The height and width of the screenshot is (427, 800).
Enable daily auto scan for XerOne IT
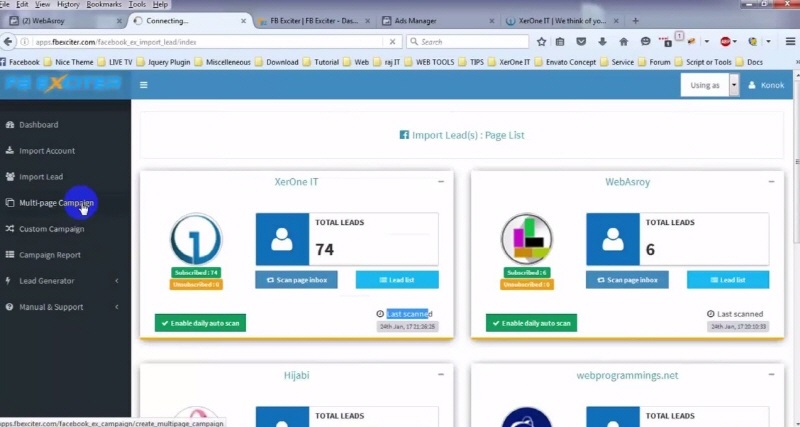[x=201, y=323]
